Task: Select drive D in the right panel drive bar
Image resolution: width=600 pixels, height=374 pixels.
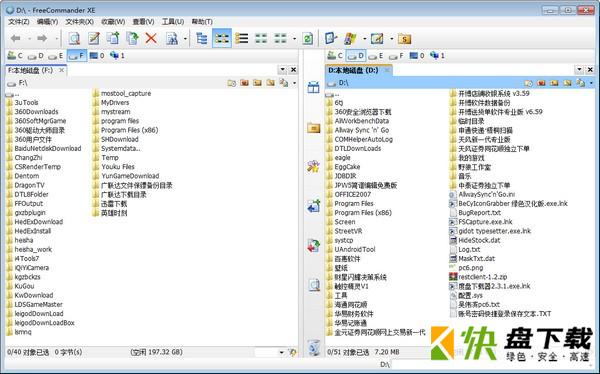Action: (356, 56)
